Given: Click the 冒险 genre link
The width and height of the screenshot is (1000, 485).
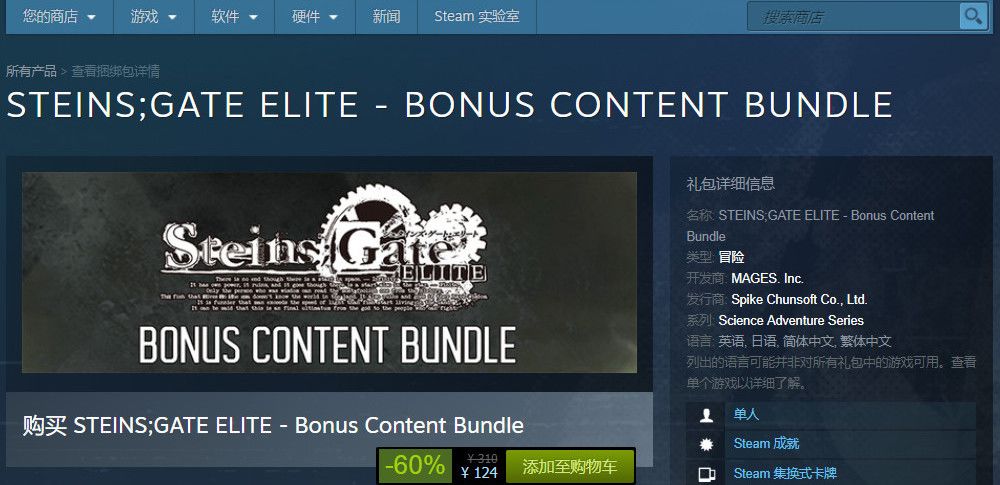Looking at the screenshot, I should click(x=732, y=257).
